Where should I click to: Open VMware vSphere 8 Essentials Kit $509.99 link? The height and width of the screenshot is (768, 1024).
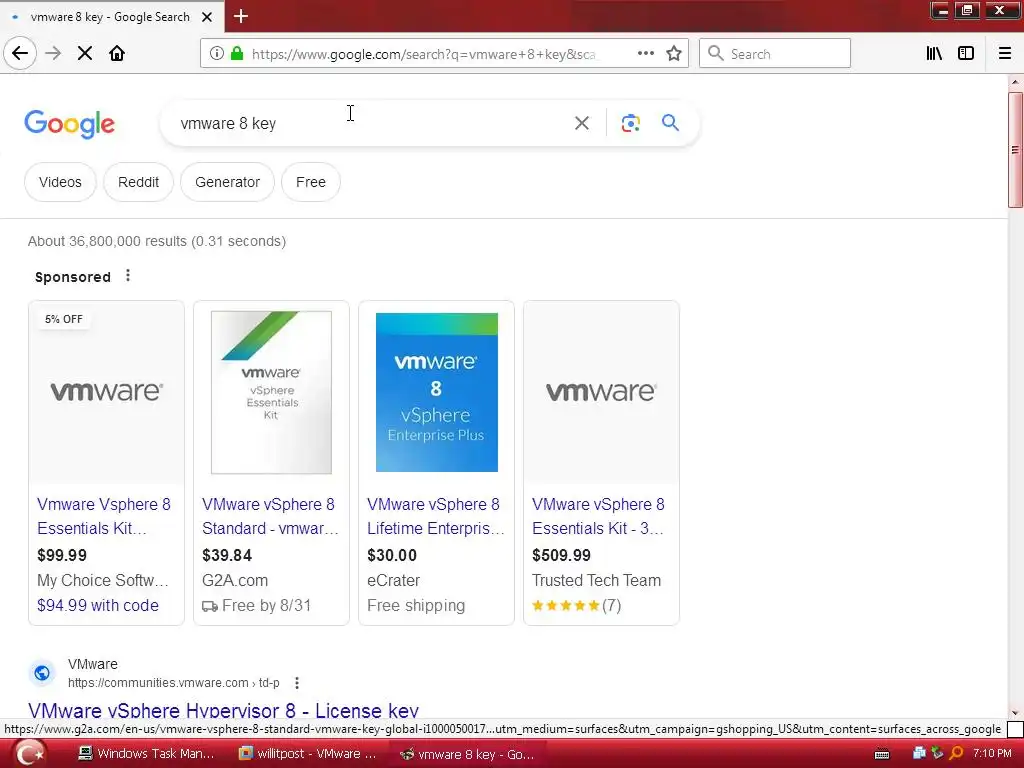coord(598,516)
